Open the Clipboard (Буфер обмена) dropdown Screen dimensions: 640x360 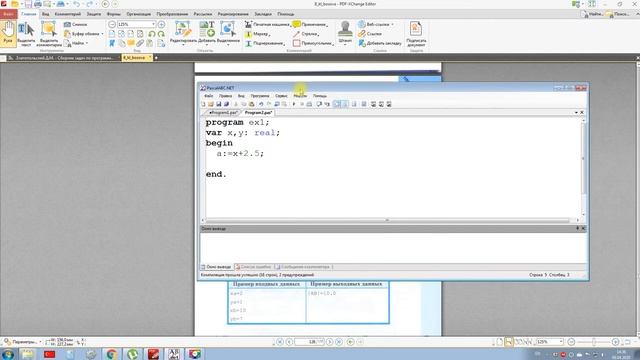(84, 34)
